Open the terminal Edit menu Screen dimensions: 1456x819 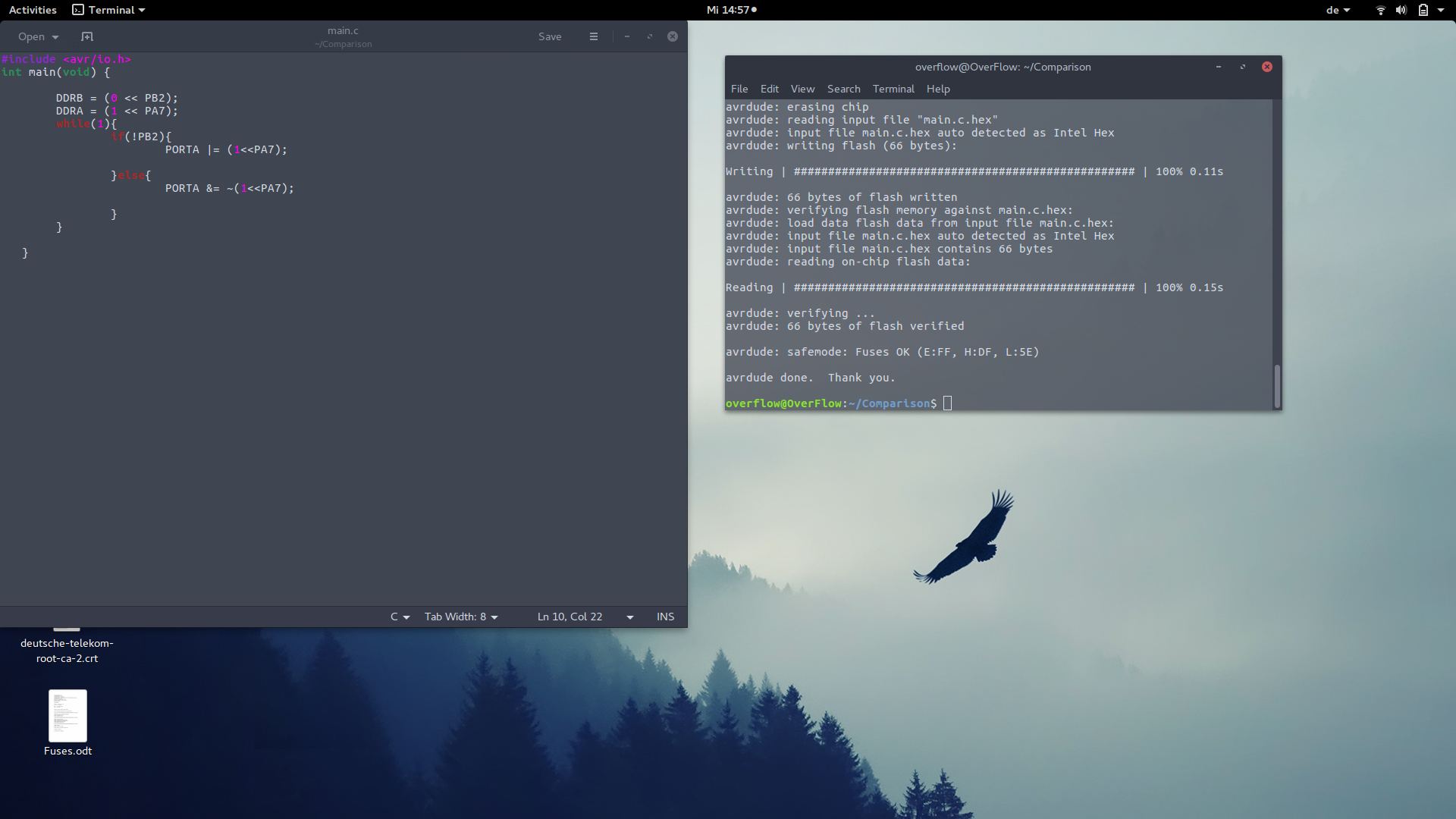(769, 89)
